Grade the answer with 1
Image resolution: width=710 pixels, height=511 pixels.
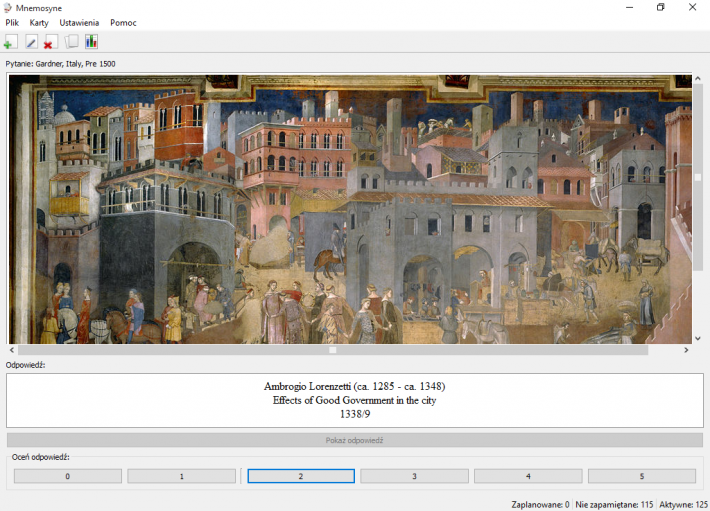pos(182,476)
